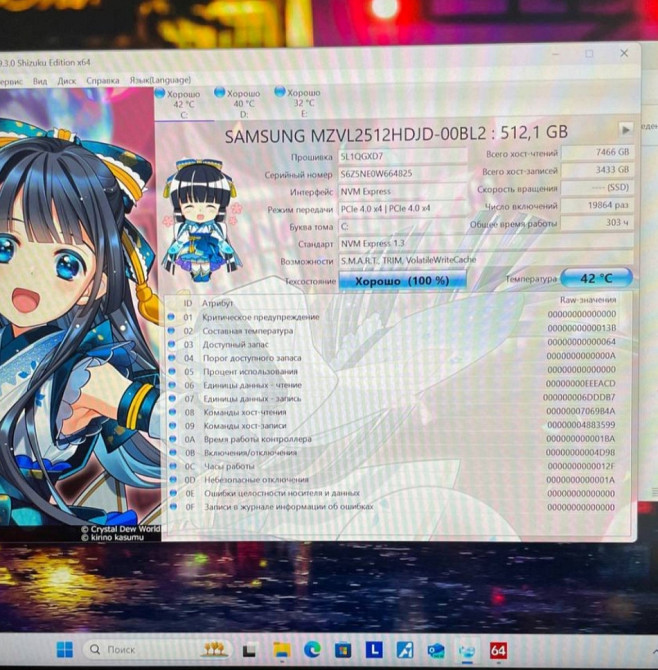
Task: Open Microsoft Store taskbar icon
Action: point(343,650)
